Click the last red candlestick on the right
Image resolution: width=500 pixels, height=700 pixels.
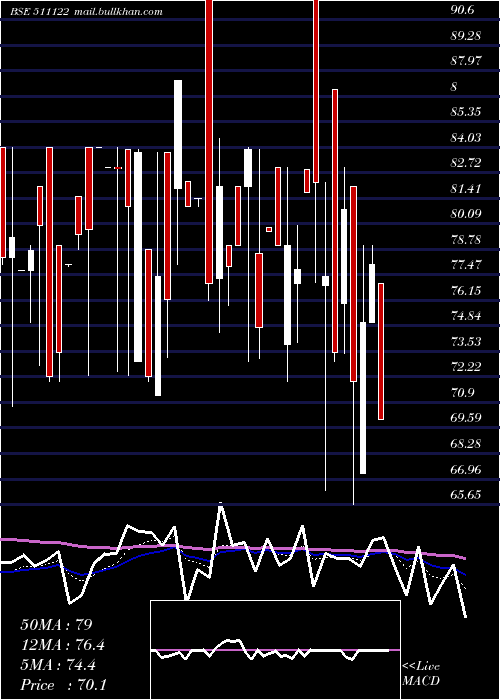381,351
